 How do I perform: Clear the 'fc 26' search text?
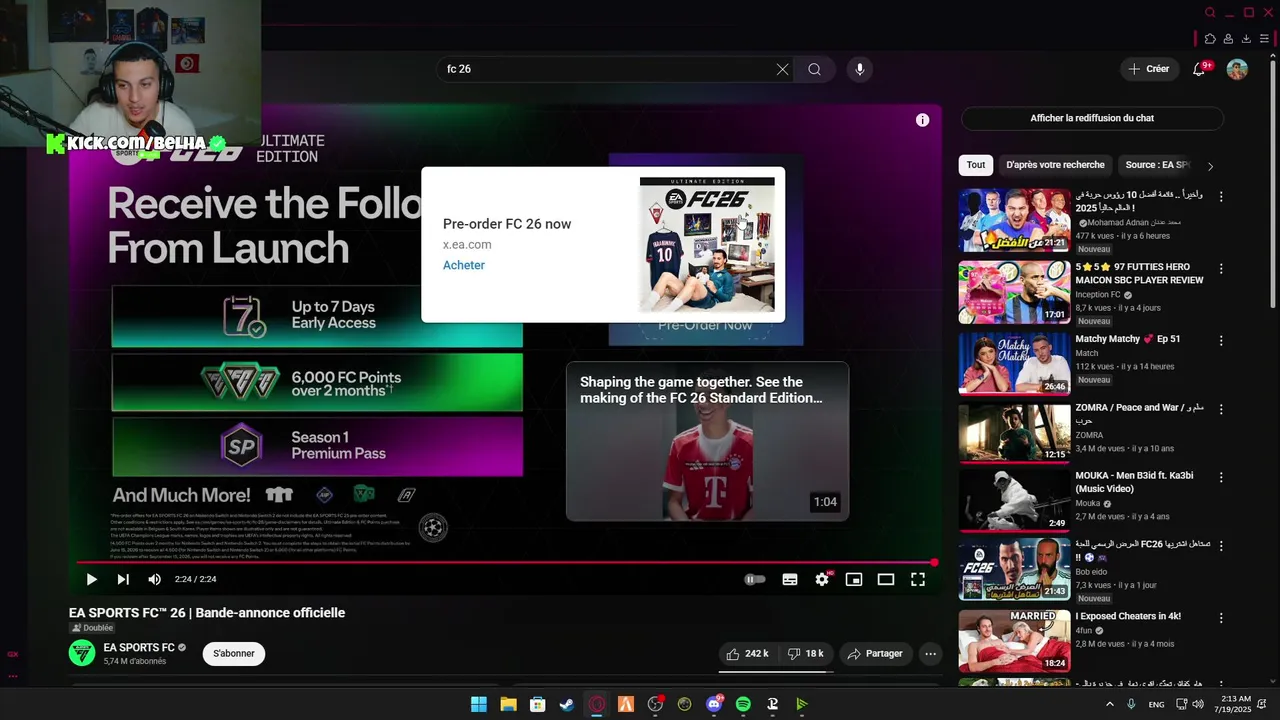coord(782,69)
